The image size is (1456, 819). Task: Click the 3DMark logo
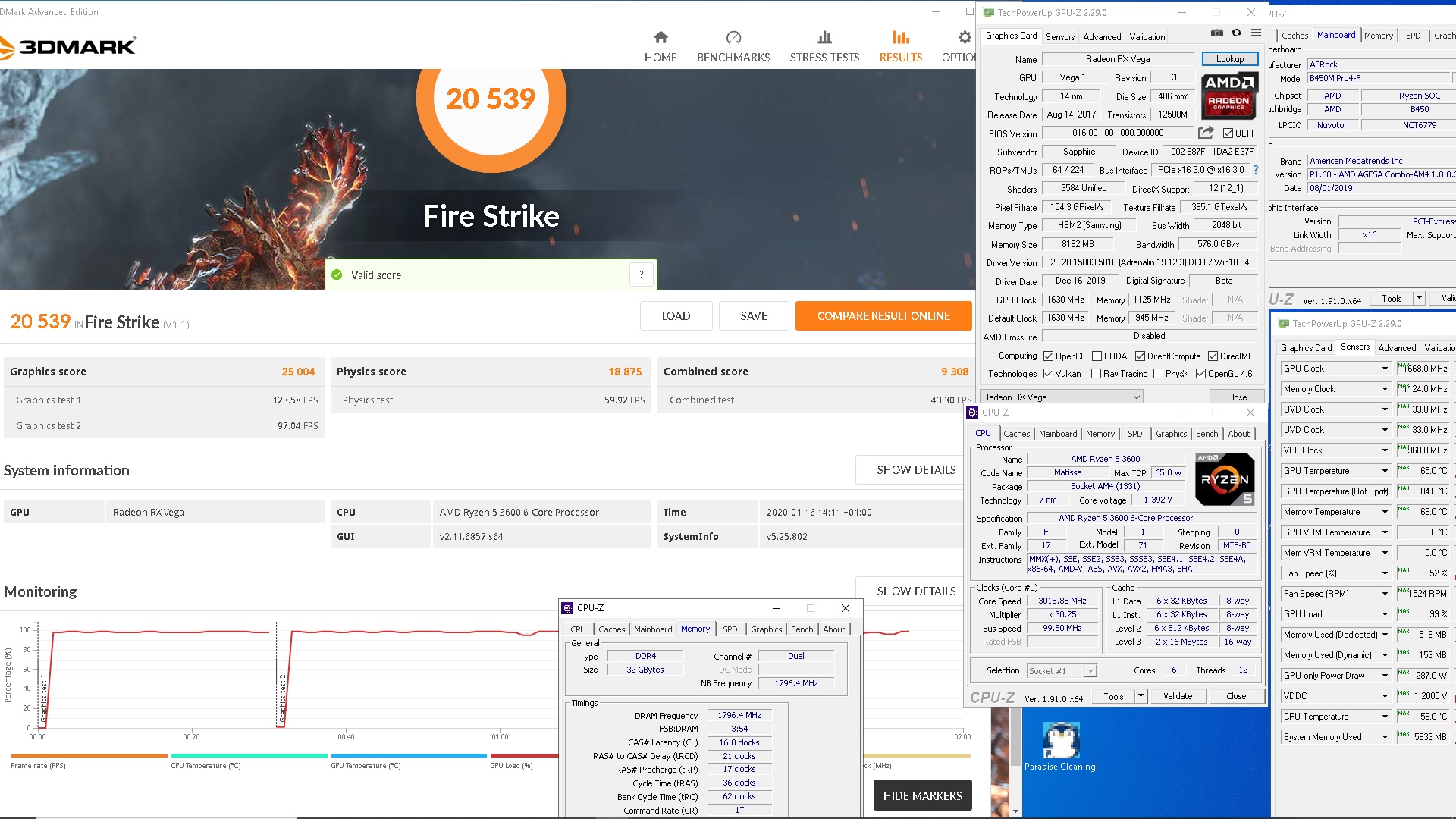(68, 47)
